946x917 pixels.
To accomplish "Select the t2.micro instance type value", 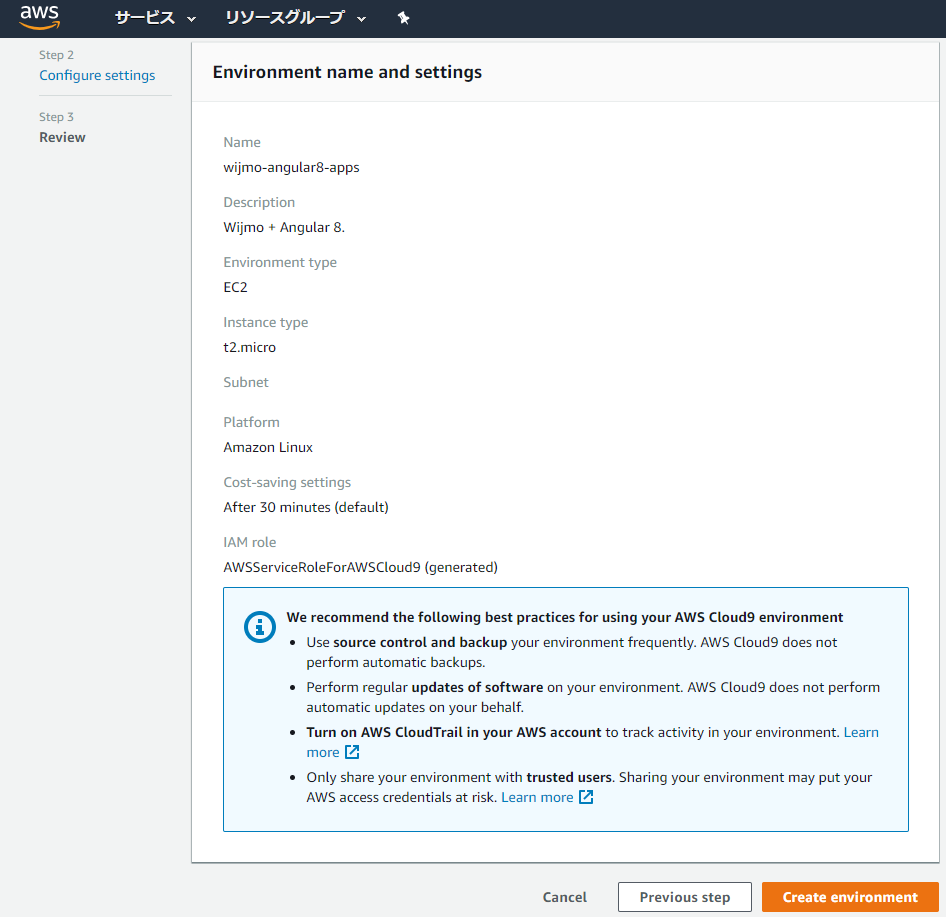I will click(250, 347).
